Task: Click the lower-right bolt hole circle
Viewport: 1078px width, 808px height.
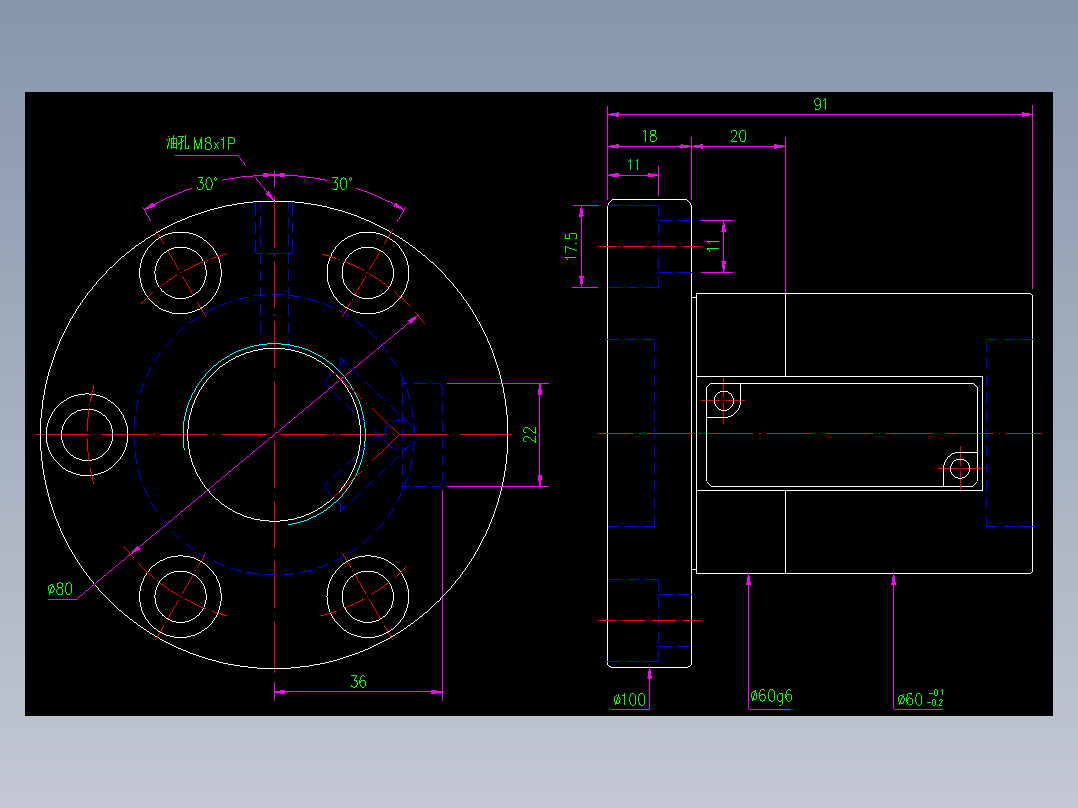Action: pyautogui.click(x=368, y=596)
